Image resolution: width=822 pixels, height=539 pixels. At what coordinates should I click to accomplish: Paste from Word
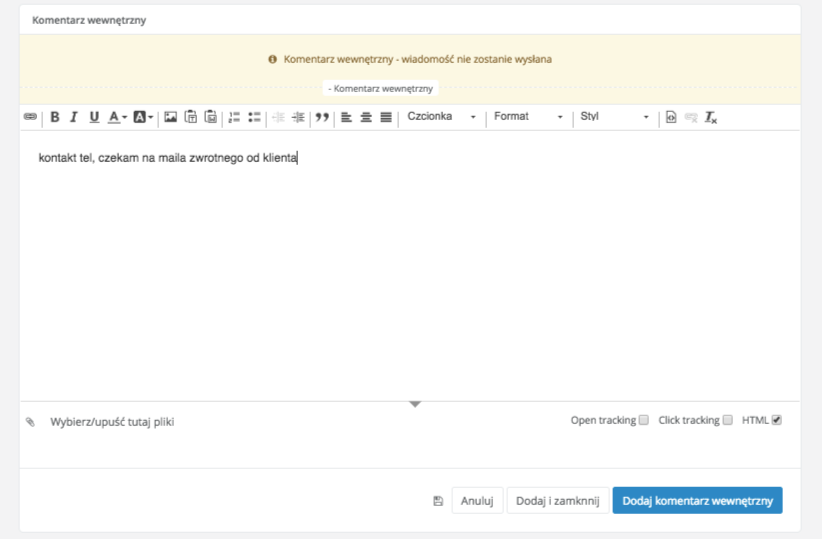(211, 116)
